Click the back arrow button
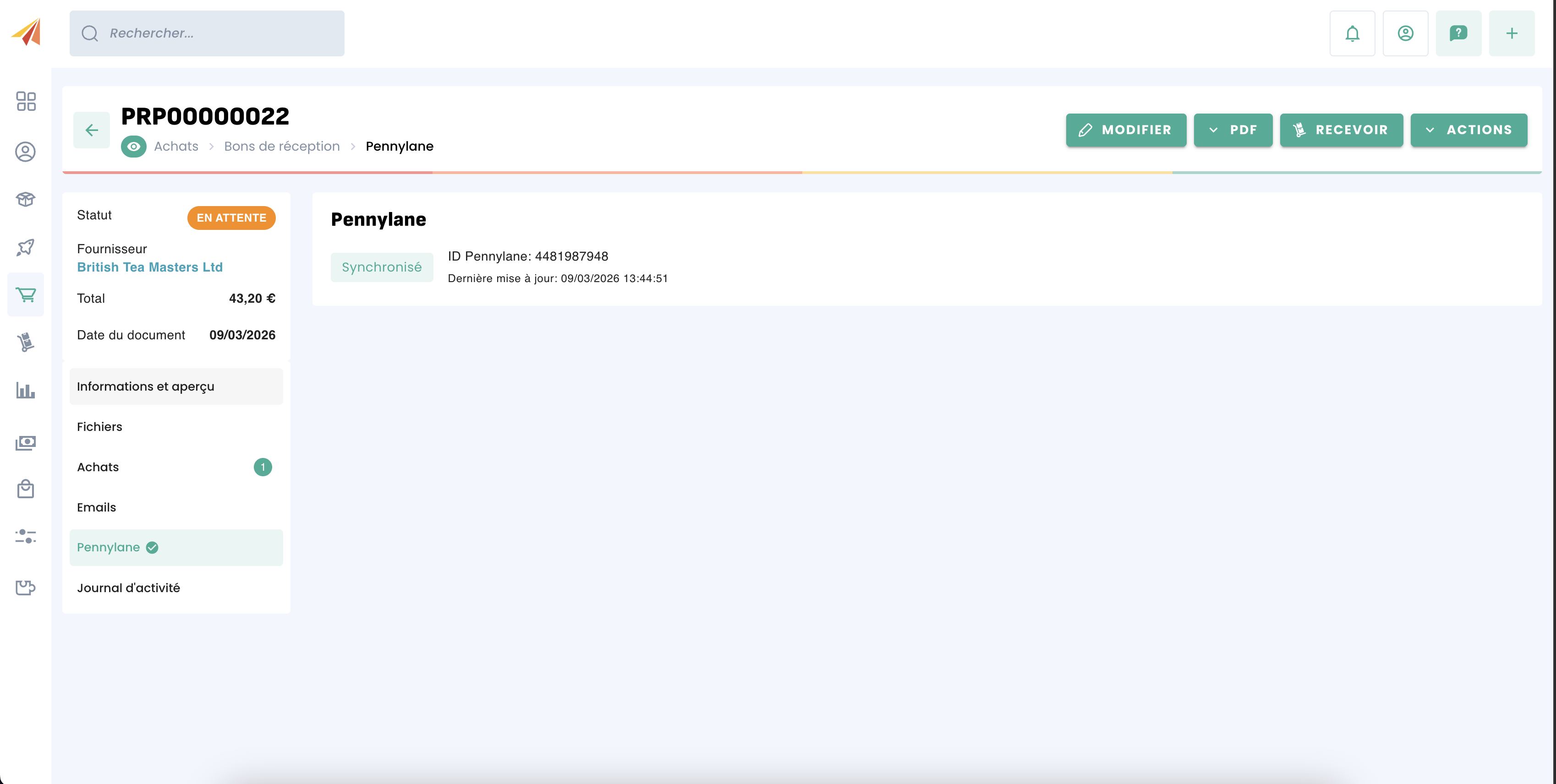Image resolution: width=1556 pixels, height=784 pixels. click(92, 130)
